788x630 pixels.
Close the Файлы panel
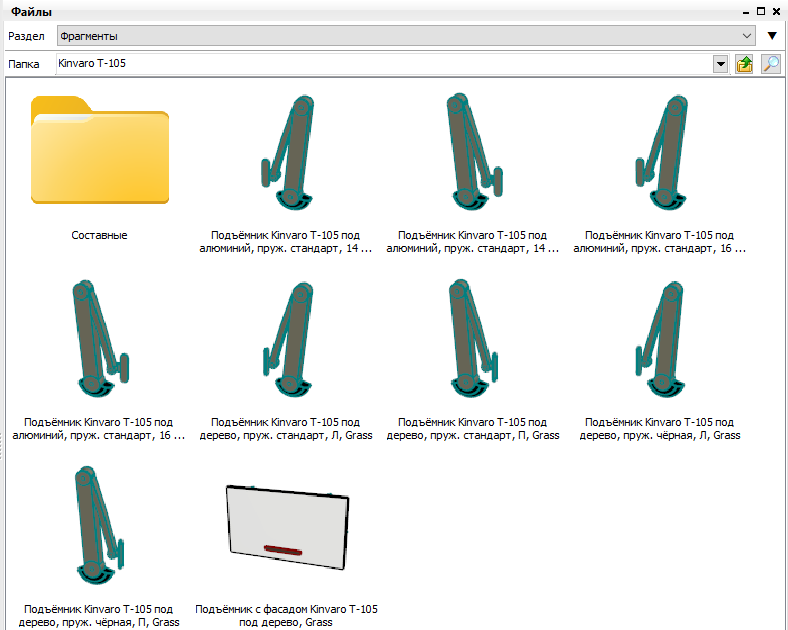pyautogui.click(x=776, y=11)
